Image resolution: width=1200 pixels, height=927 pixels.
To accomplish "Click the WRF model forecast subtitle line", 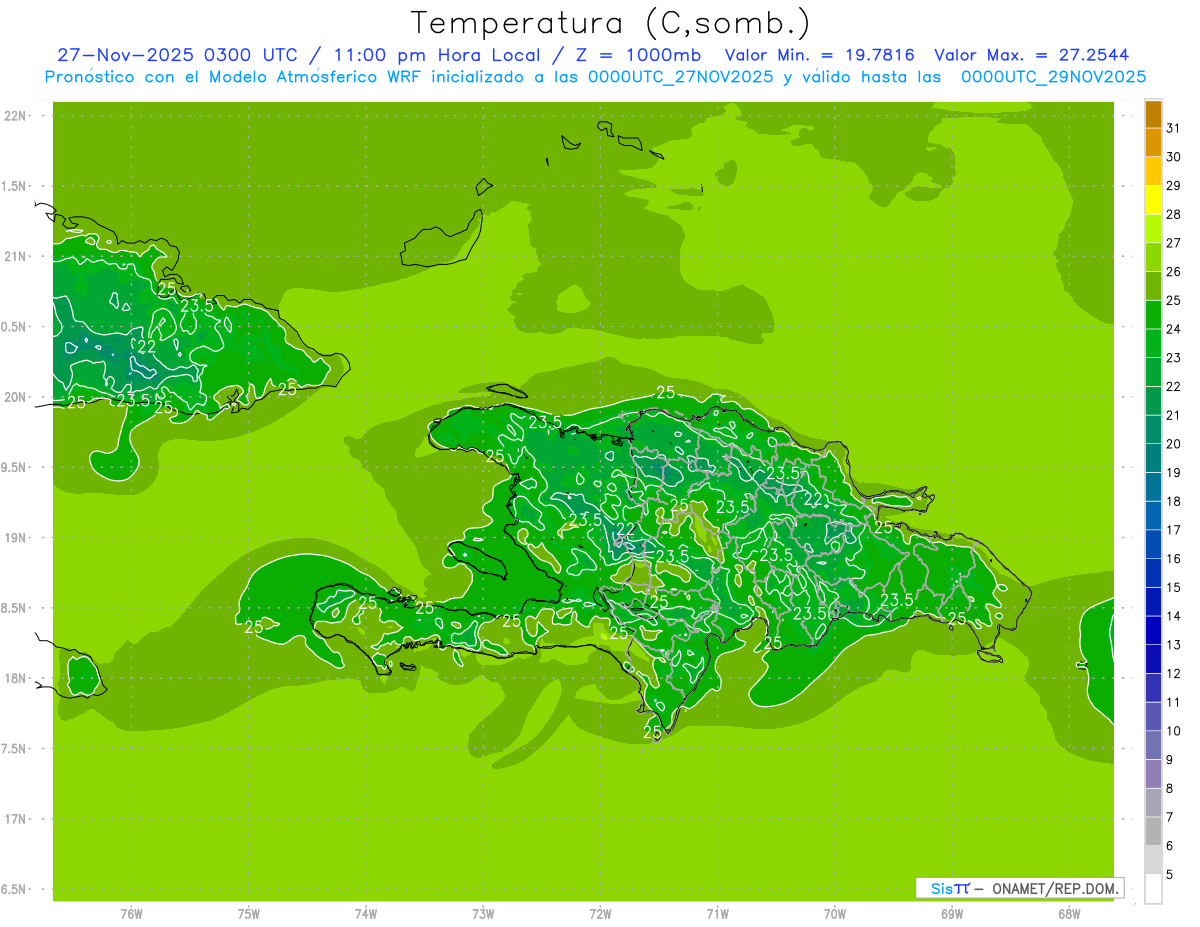I will point(595,77).
